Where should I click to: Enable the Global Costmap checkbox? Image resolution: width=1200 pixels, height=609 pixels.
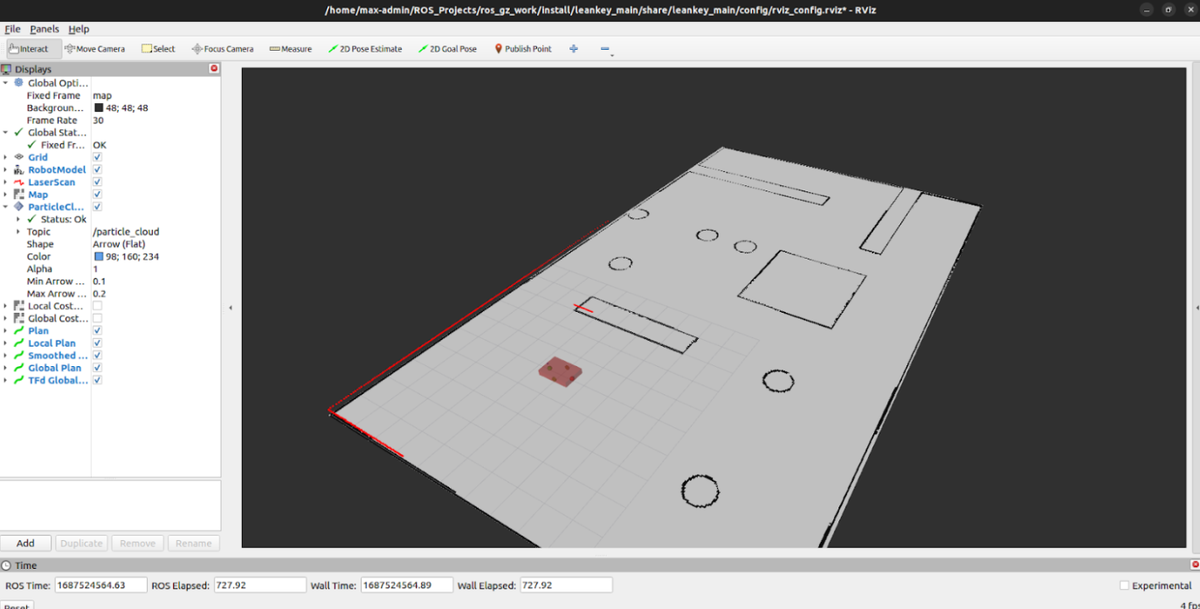(97, 318)
